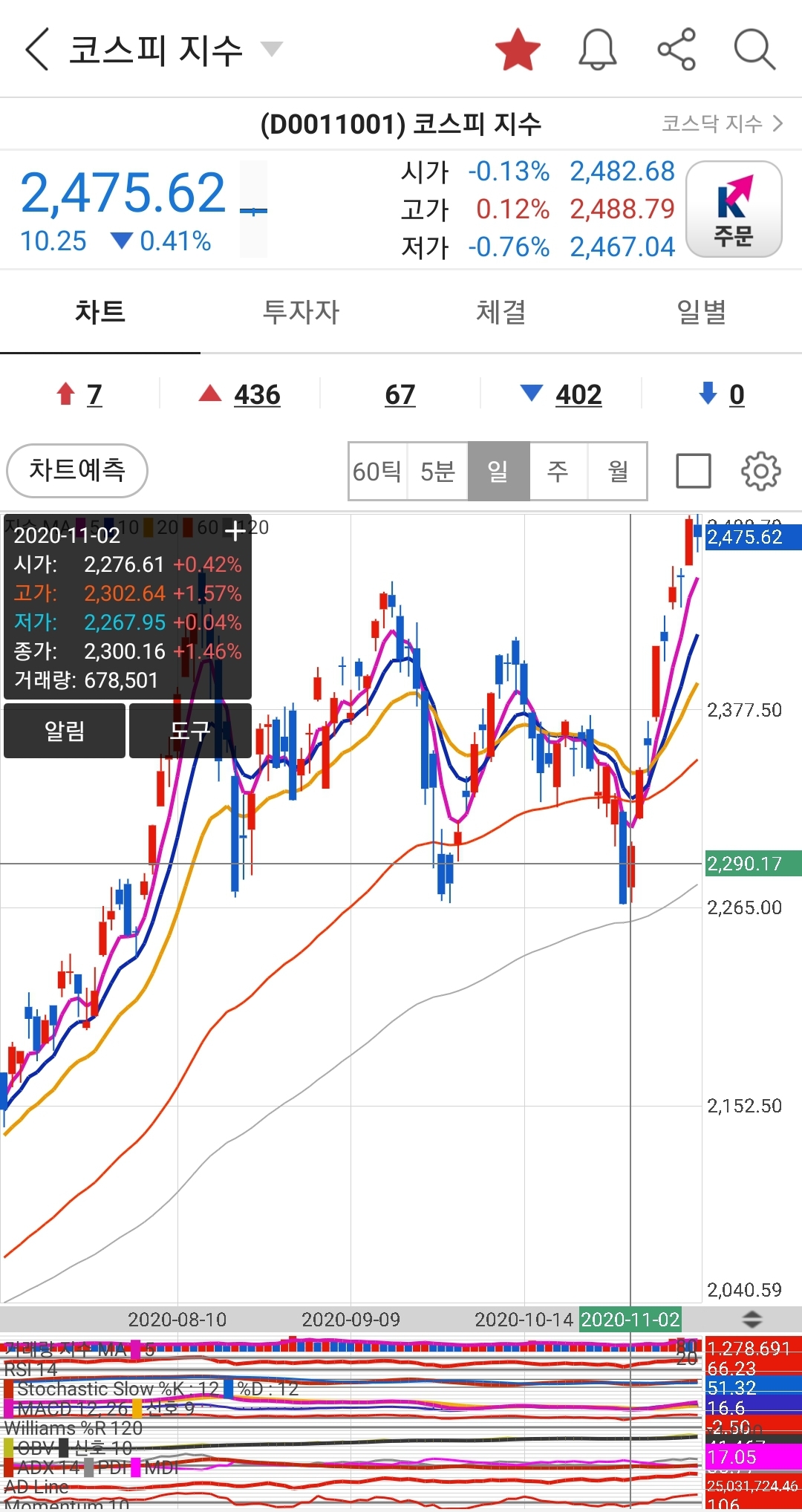Tap the 종가: 2,300.16 popup row
Image resolution: width=802 pixels, height=1512 pixels.
pyautogui.click(x=128, y=651)
